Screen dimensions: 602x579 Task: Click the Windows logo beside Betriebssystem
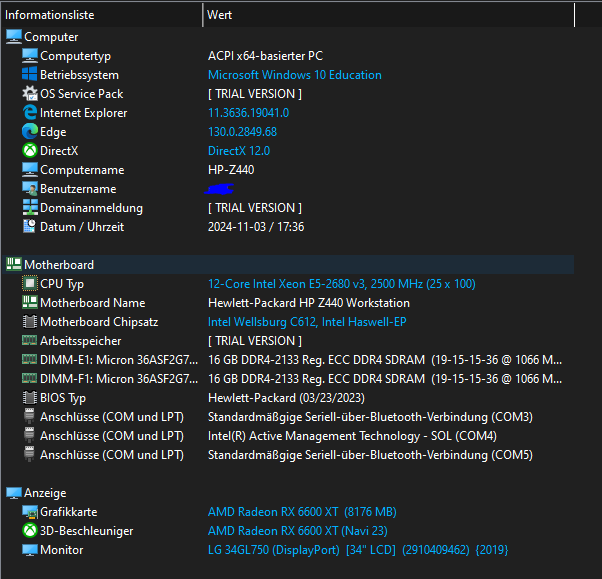(30, 75)
